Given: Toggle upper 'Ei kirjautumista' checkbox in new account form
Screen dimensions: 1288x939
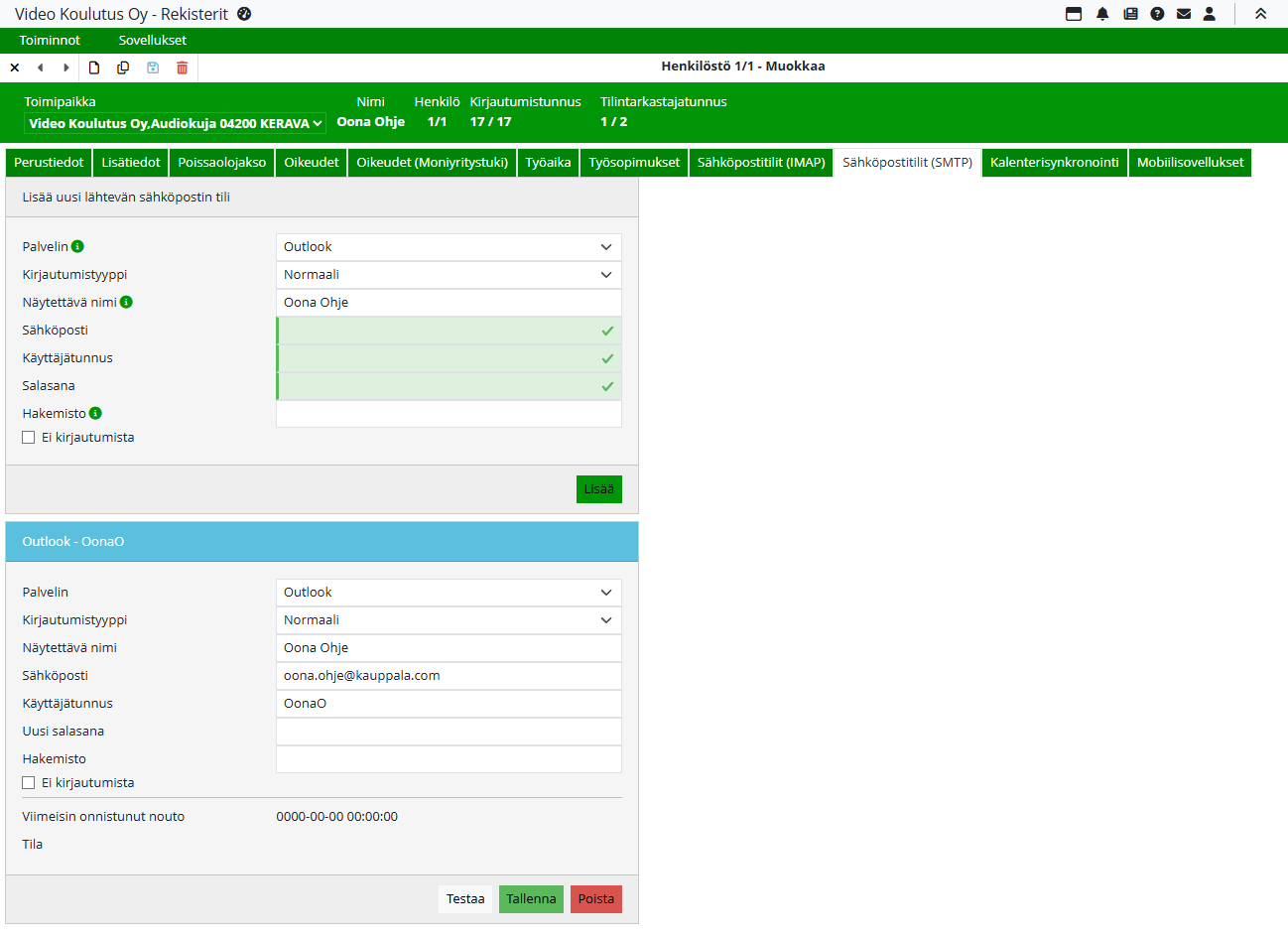Looking at the screenshot, I should coord(29,438).
